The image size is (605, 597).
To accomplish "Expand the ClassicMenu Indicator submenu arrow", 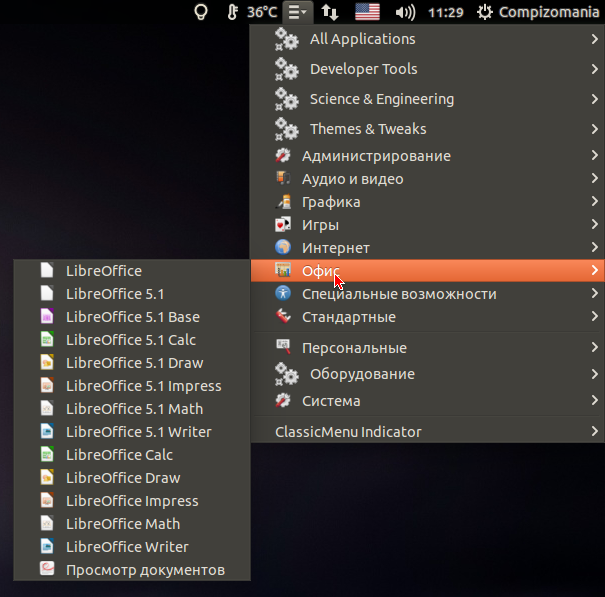I will click(x=595, y=431).
